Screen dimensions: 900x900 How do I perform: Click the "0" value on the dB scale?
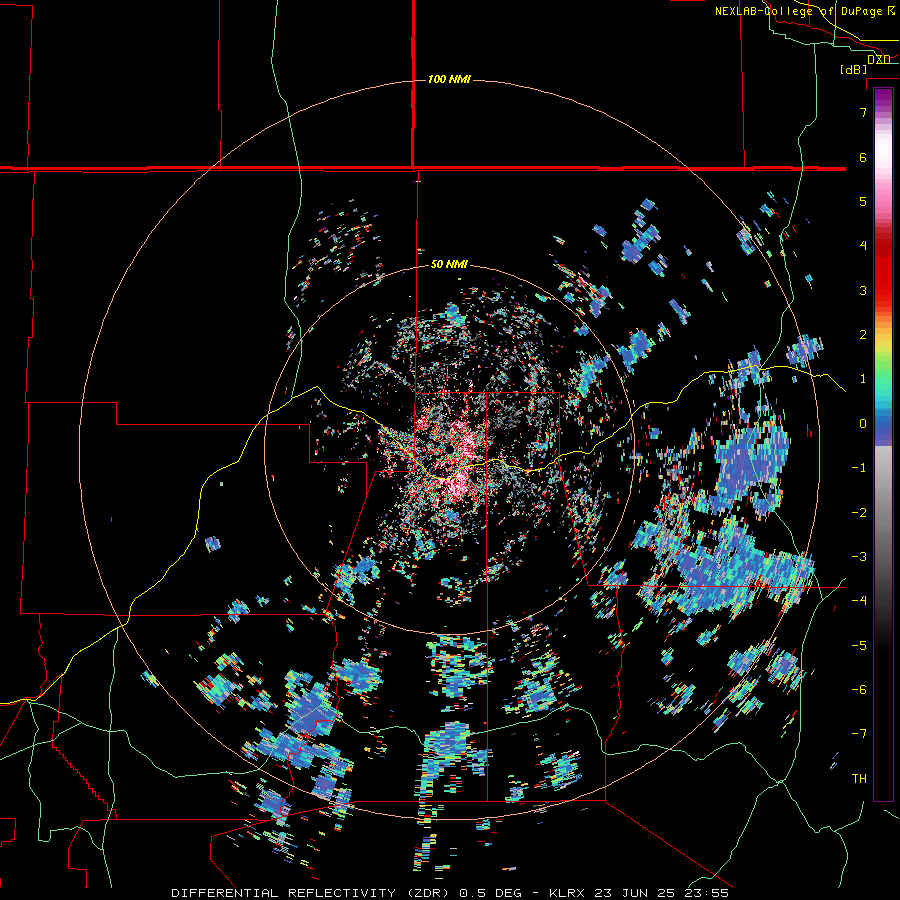click(863, 424)
